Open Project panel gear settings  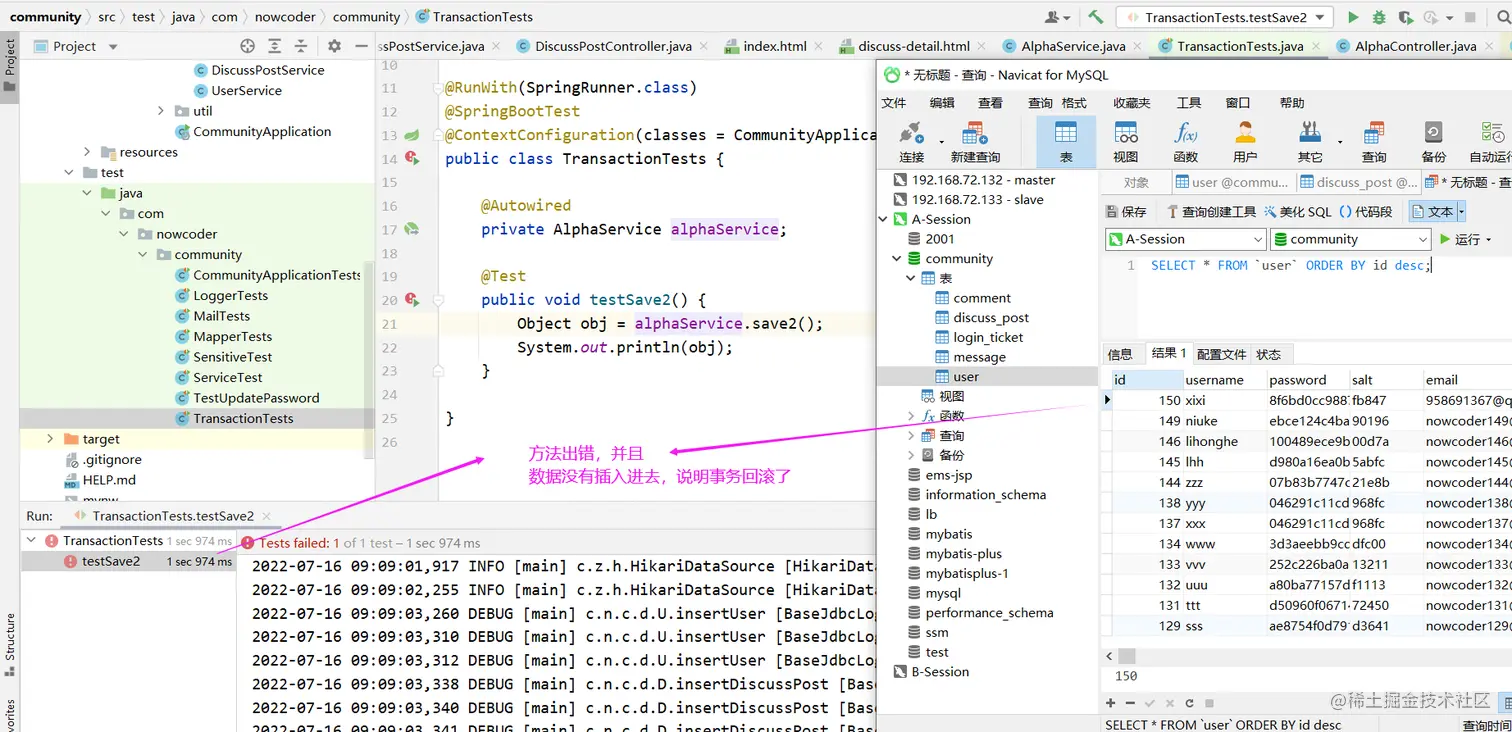pos(334,46)
